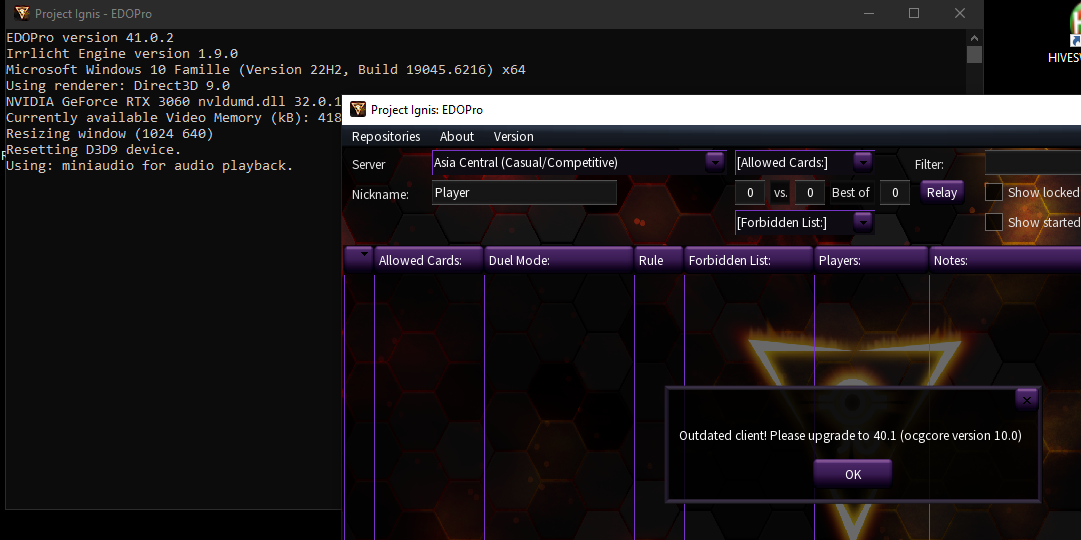Click the 'Using: miniaudio for audio playback.' line
The image size is (1081, 540).
coord(150,166)
